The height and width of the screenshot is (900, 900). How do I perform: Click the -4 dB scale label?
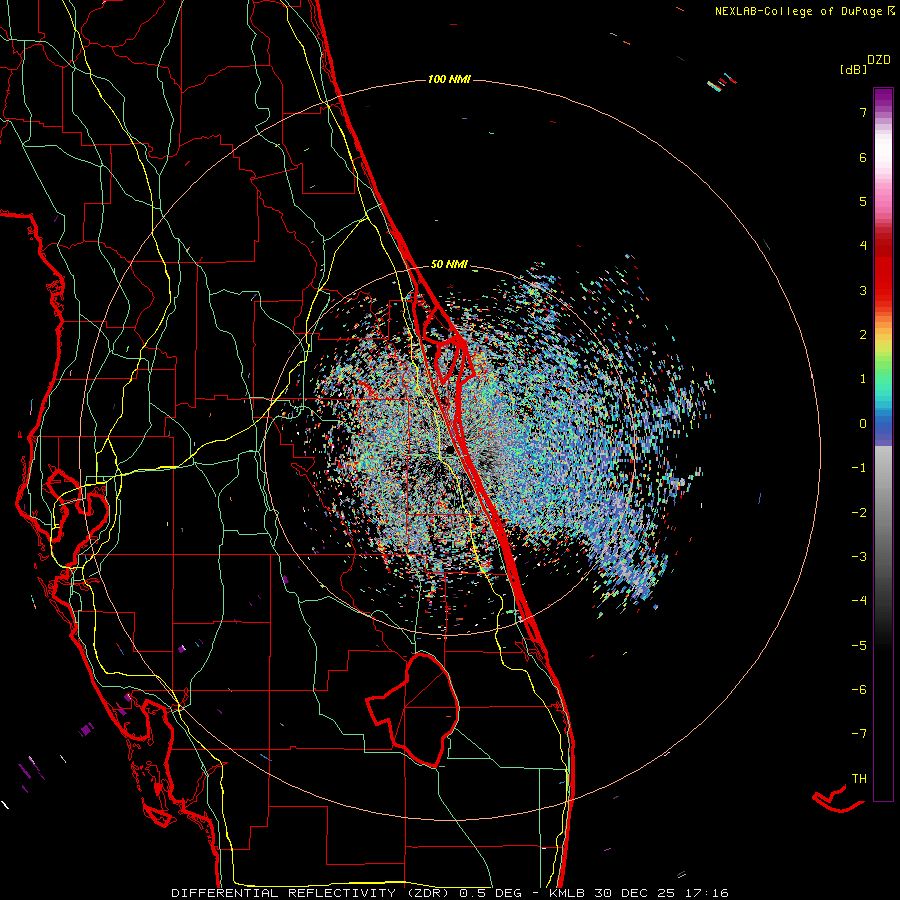tap(859, 600)
